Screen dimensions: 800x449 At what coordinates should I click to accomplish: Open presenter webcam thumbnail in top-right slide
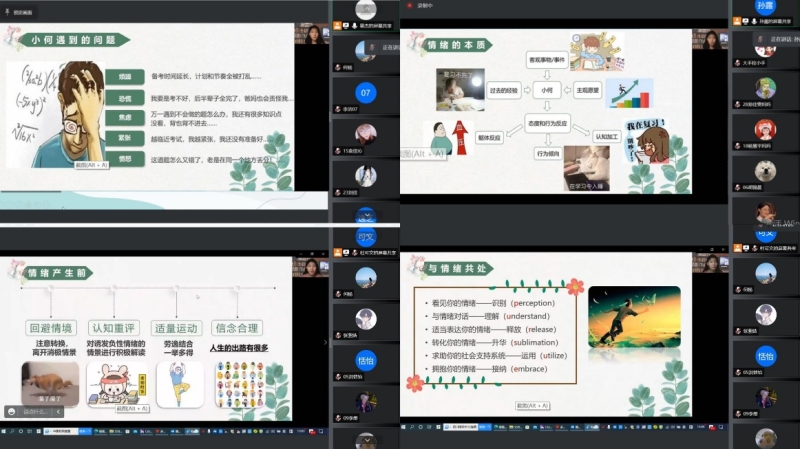pyautogui.click(x=711, y=39)
